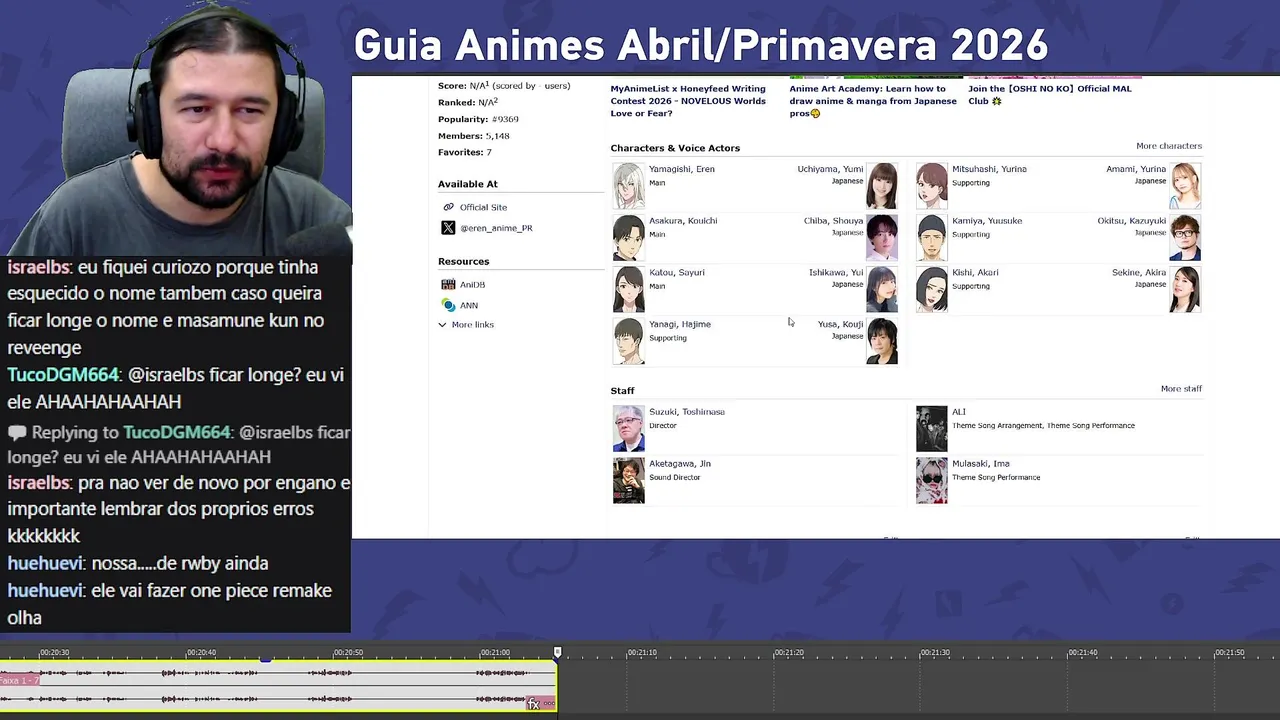1280x720 pixels.
Task: Open Murasaki, Ima staff name link
Action: pyautogui.click(x=981, y=464)
